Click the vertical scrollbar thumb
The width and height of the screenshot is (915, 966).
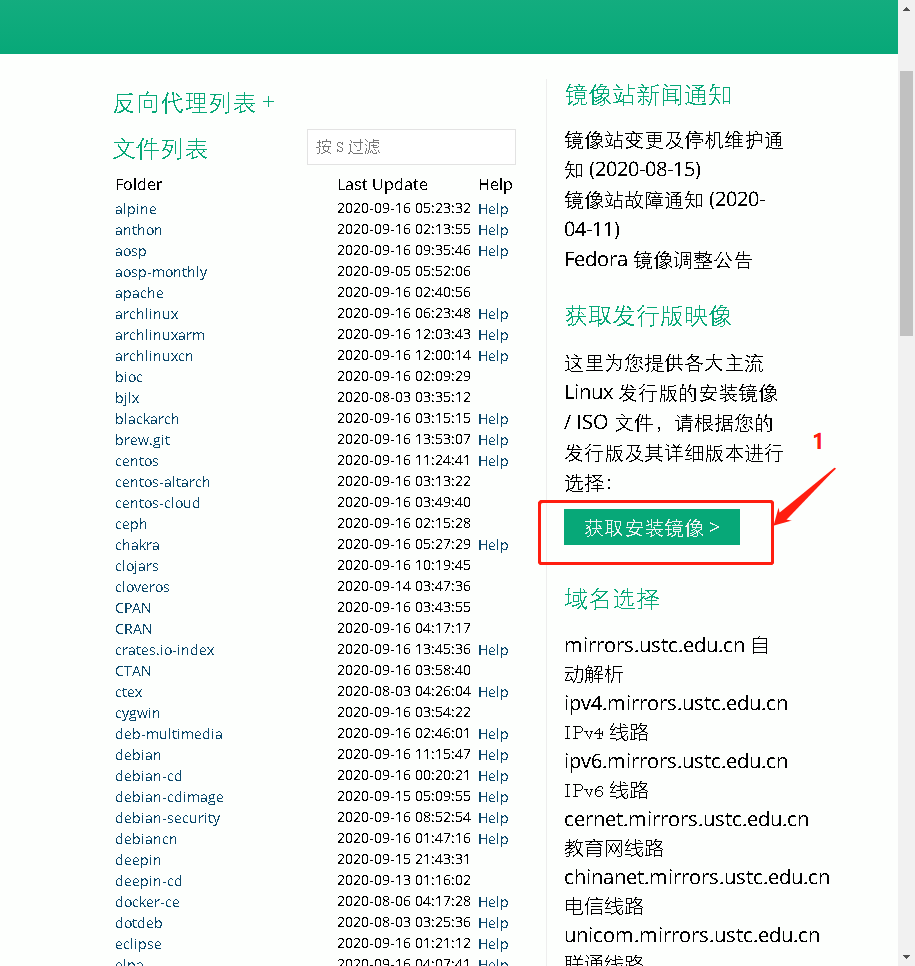(x=906, y=203)
